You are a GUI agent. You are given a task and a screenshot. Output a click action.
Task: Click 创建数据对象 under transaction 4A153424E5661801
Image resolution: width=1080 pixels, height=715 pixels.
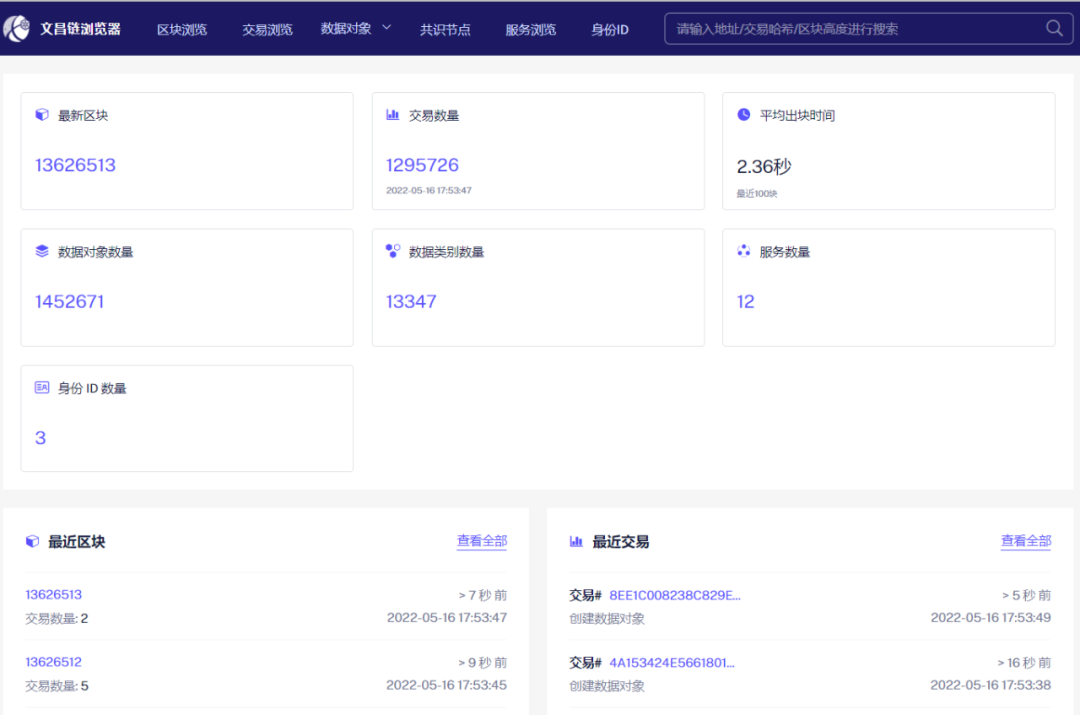(x=607, y=686)
